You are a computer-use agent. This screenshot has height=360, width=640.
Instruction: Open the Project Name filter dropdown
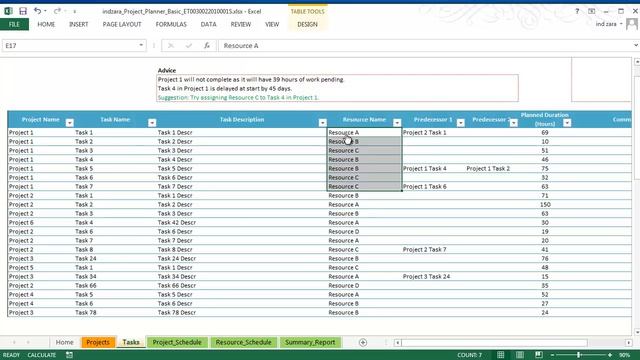tap(70, 122)
